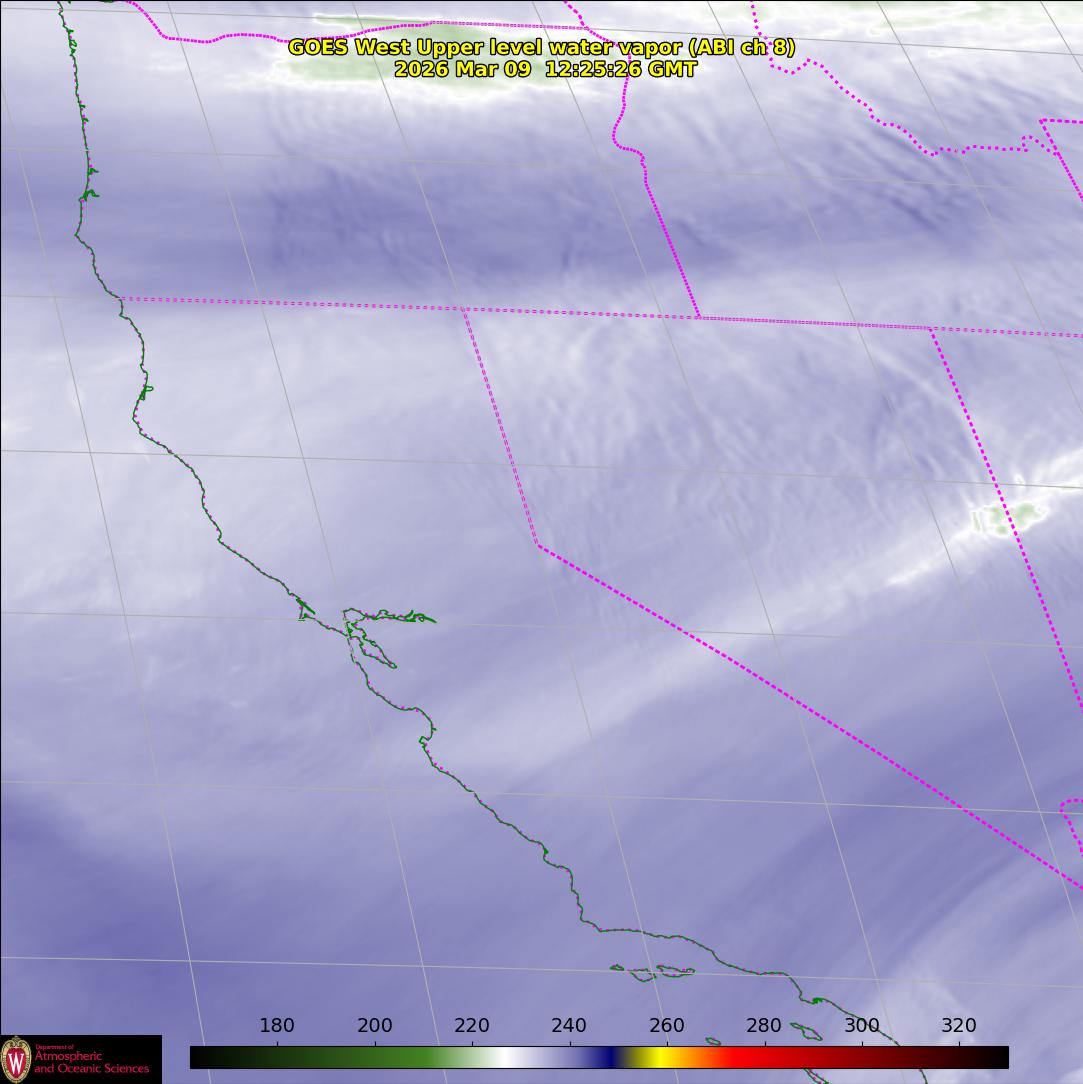The width and height of the screenshot is (1083, 1084).
Task: Pick the 260 colorbar tick label
Action: [x=666, y=1026]
